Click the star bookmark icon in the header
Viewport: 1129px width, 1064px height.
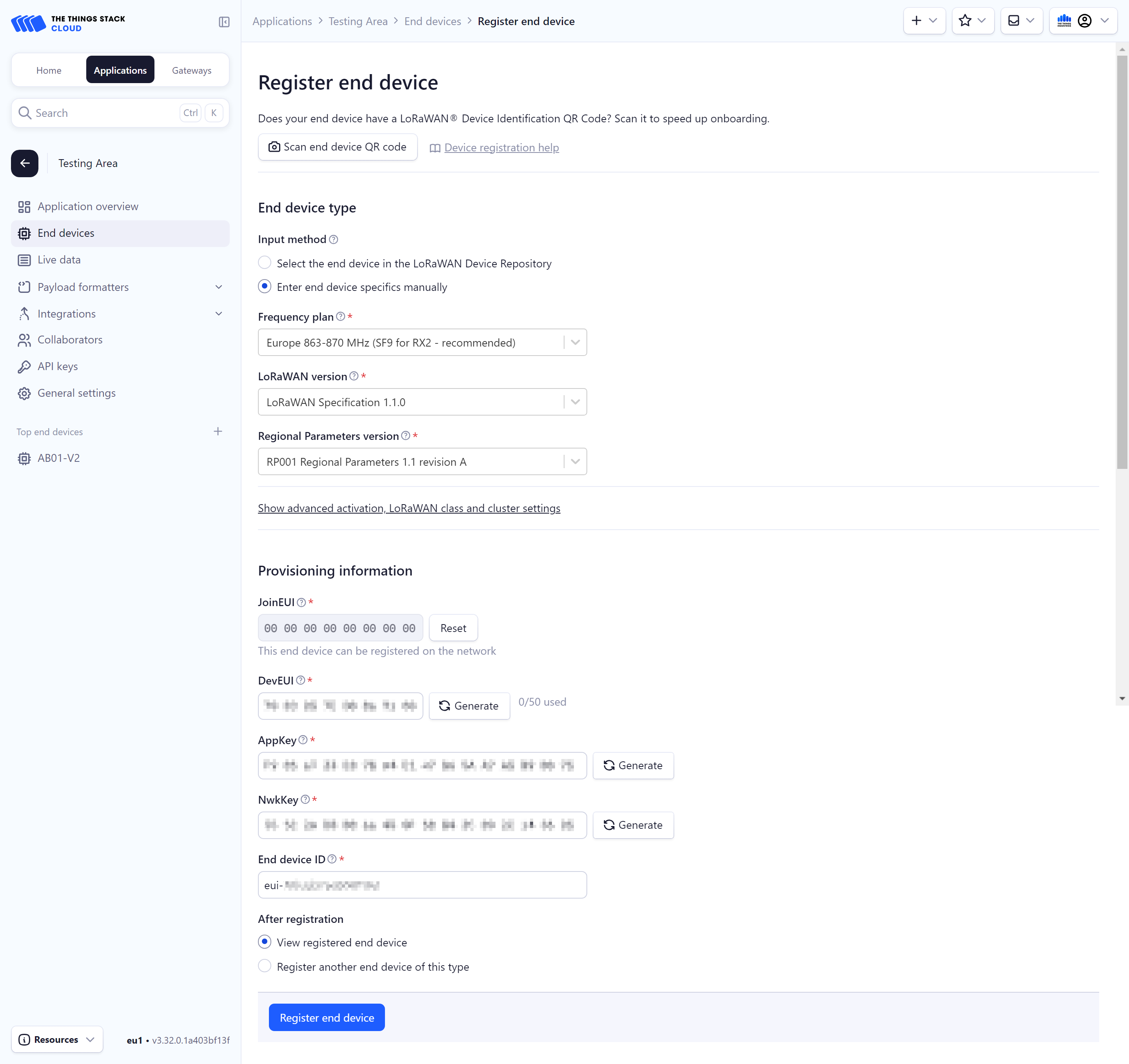966,20
